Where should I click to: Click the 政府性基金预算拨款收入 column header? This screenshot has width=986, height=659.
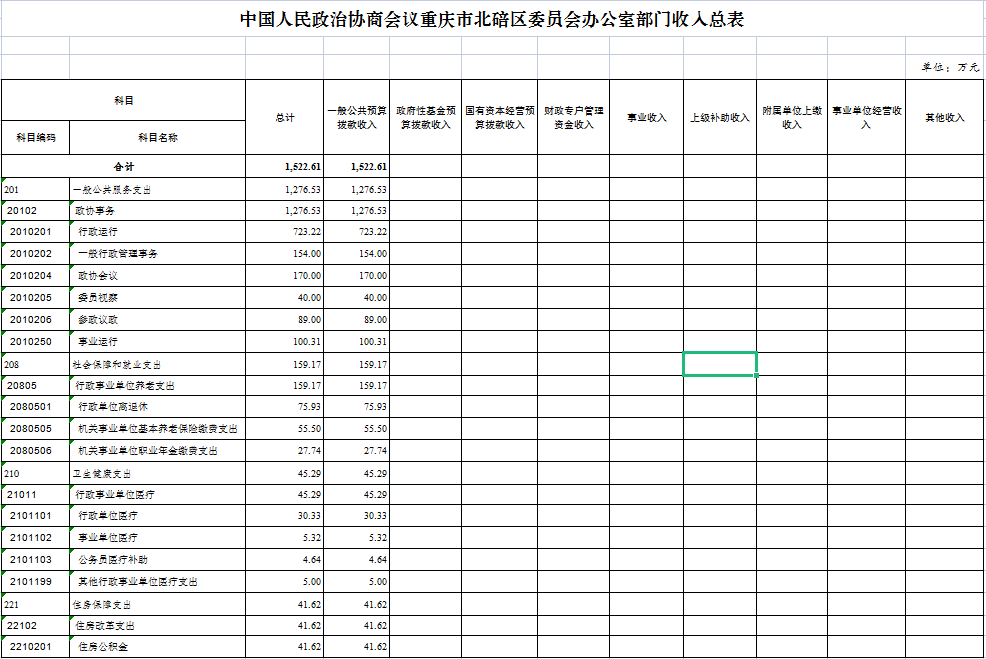coord(425,117)
